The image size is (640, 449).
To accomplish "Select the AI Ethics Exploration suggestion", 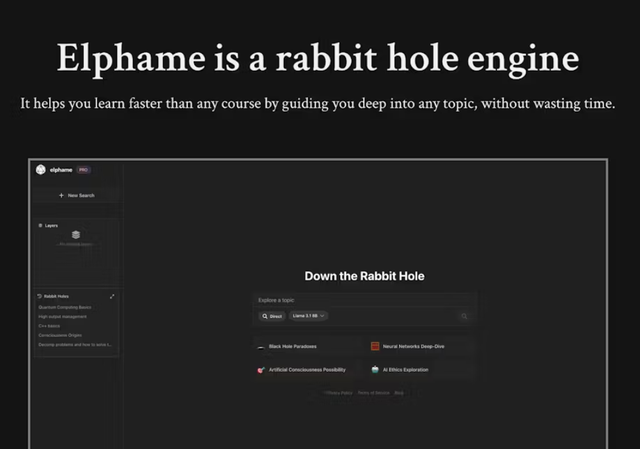I will pyautogui.click(x=422, y=370).
